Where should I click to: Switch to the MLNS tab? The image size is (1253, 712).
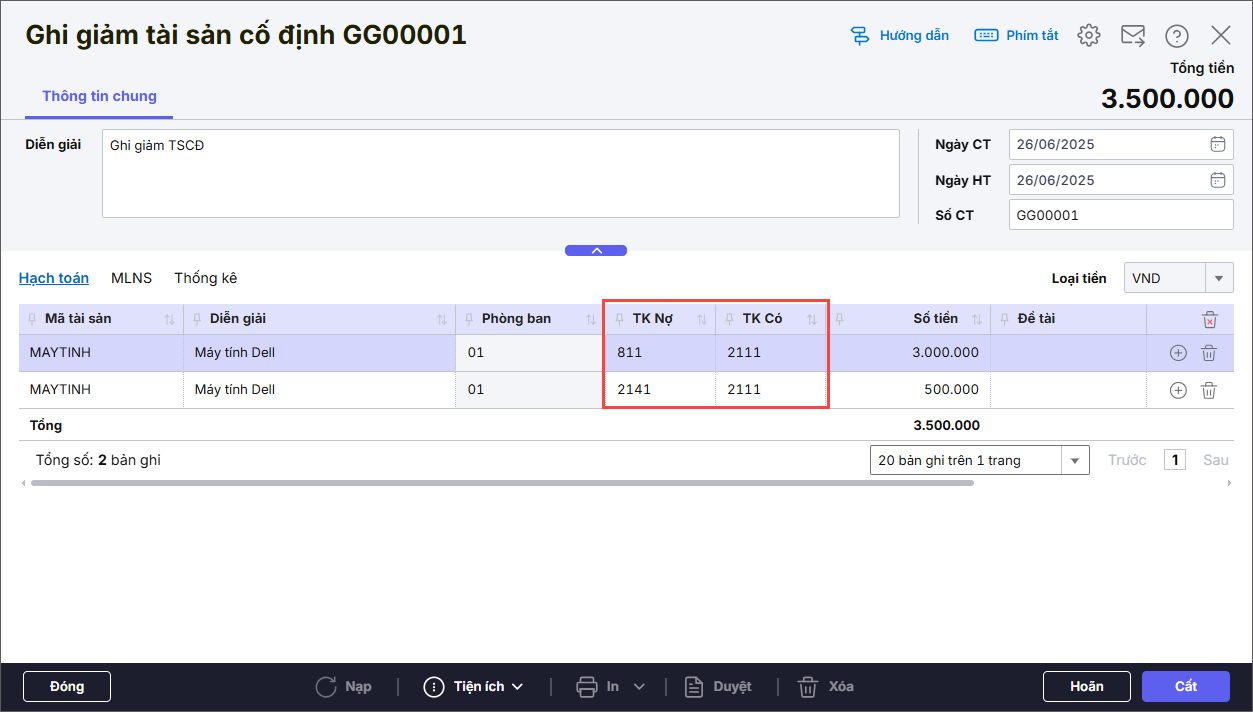click(x=131, y=278)
